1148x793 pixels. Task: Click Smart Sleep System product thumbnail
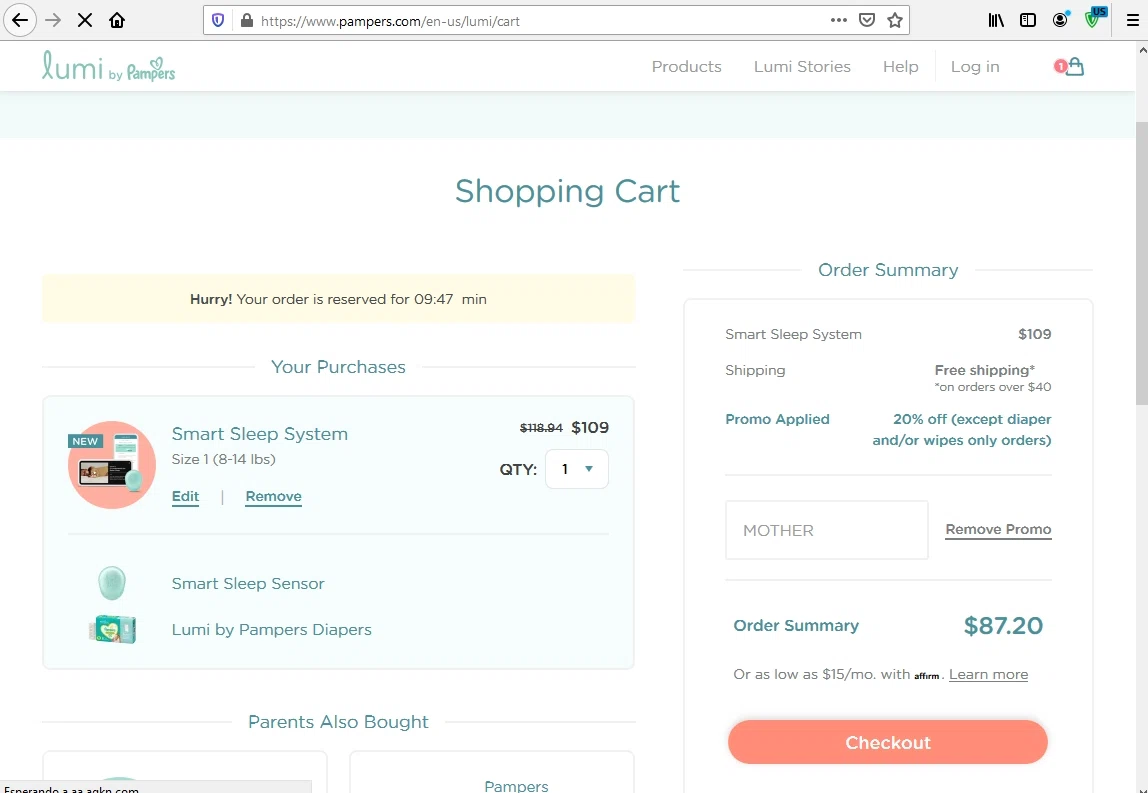click(112, 464)
